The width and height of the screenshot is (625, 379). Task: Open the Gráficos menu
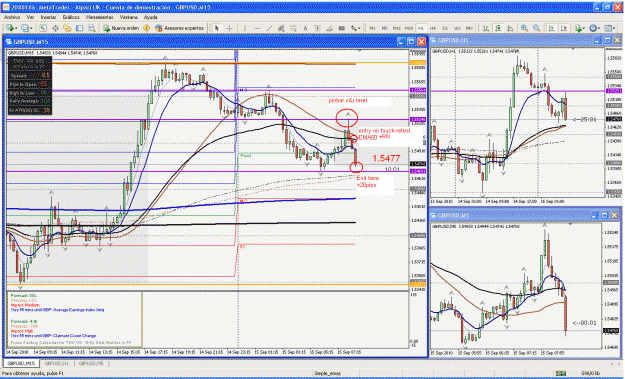71,18
